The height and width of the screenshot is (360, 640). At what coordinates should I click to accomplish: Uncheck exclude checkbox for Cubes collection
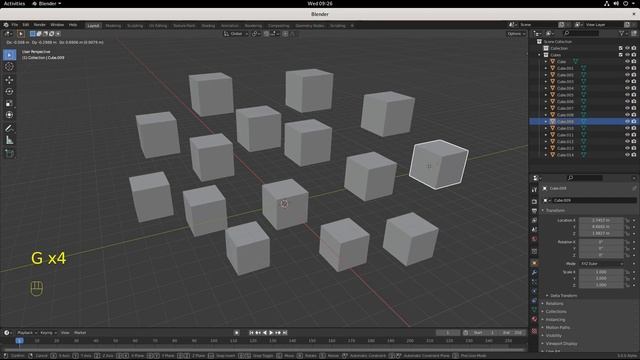pos(621,55)
